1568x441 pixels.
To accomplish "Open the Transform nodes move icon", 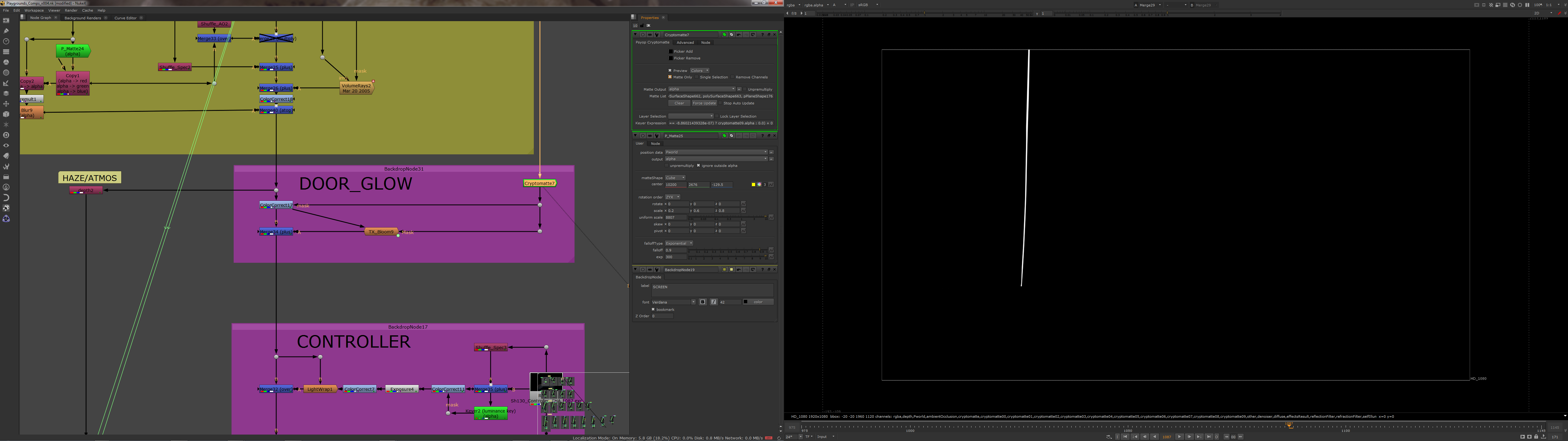I will [x=6, y=104].
